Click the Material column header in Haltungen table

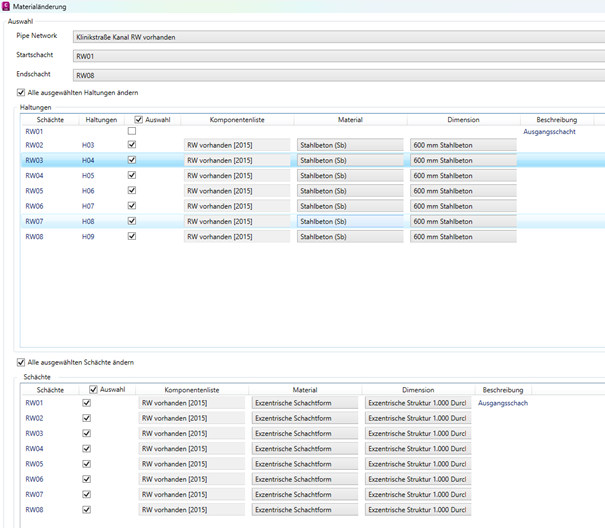click(350, 120)
